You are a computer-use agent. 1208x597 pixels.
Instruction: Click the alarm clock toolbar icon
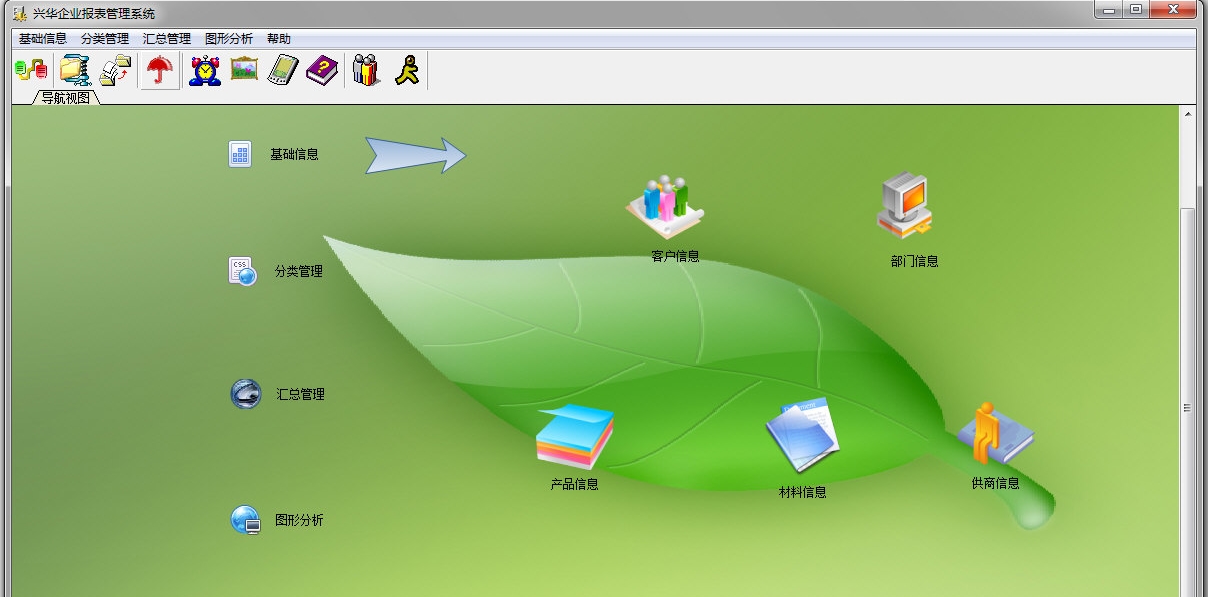coord(205,71)
